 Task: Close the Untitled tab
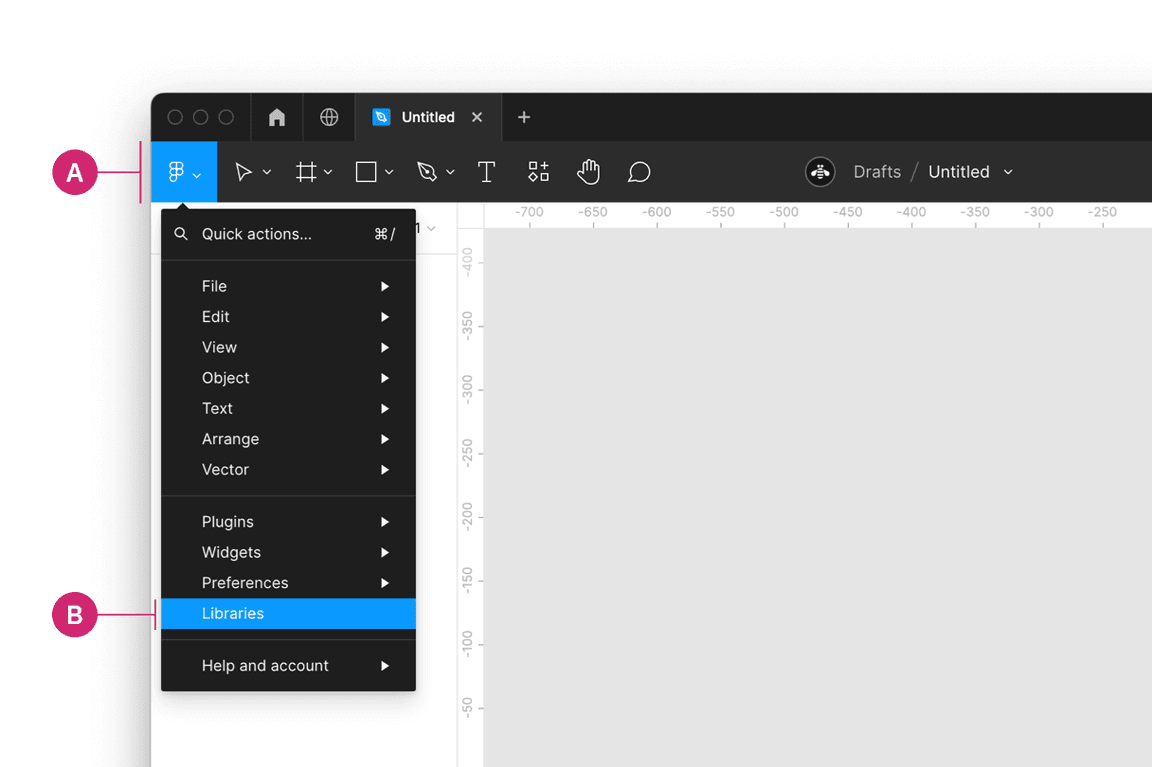point(477,118)
